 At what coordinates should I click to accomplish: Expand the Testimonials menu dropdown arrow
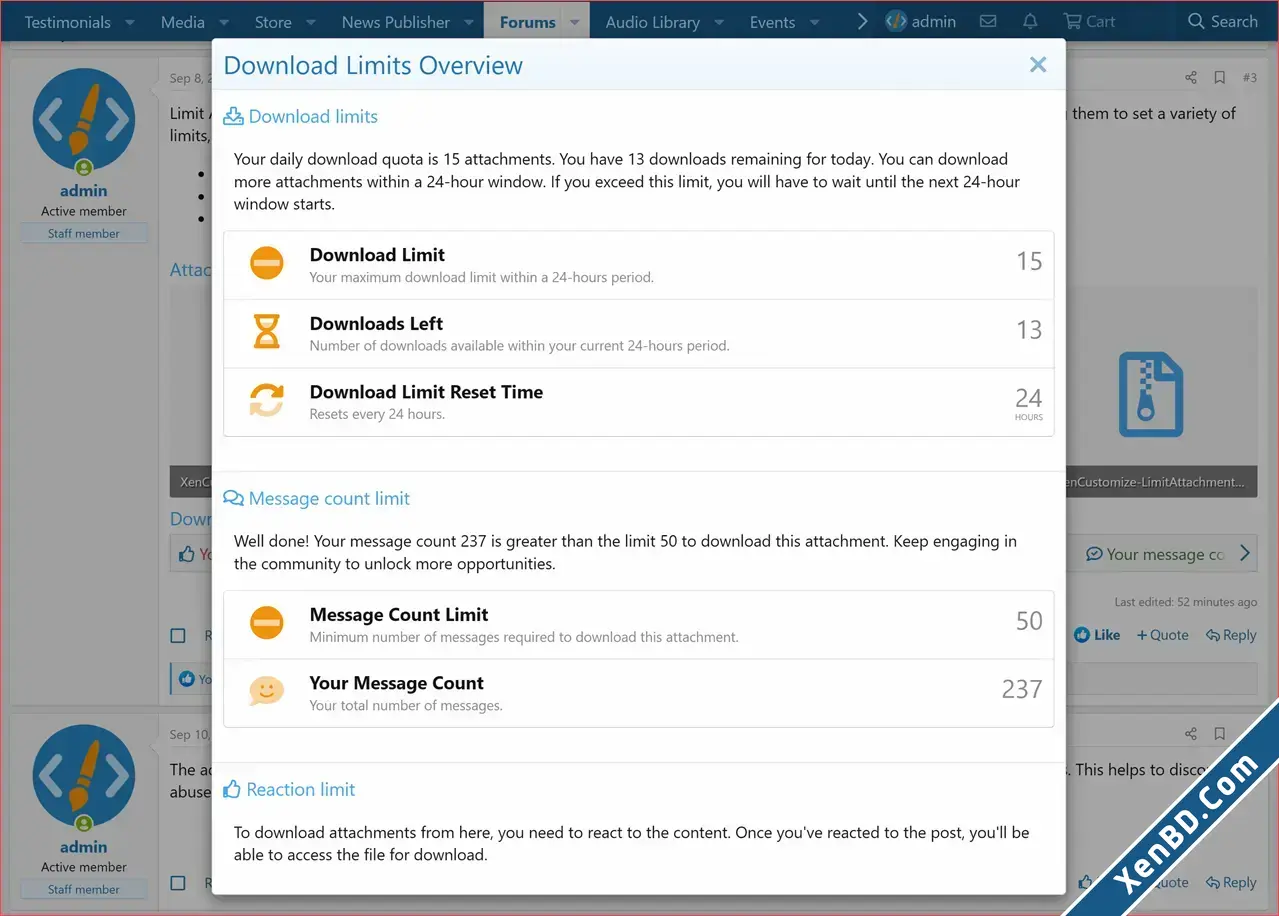click(x=130, y=22)
